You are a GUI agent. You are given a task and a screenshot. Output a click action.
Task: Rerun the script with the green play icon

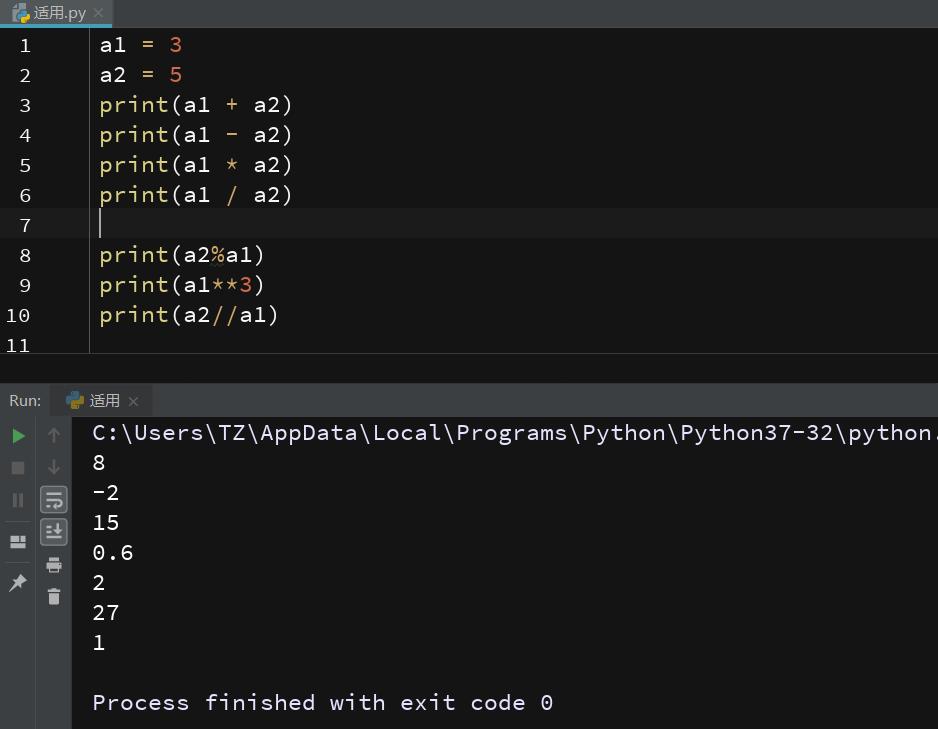[17, 435]
